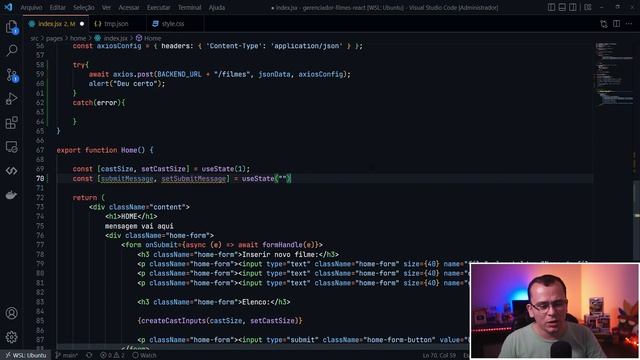Click the webcam video overlay
Viewport: 640px width, 360px height.
coord(555,311)
